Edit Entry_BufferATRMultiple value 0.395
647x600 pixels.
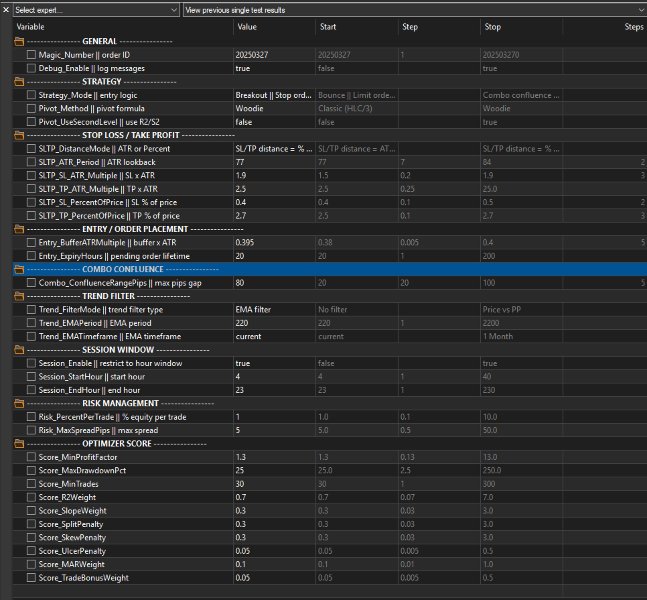pyautogui.click(x=274, y=243)
